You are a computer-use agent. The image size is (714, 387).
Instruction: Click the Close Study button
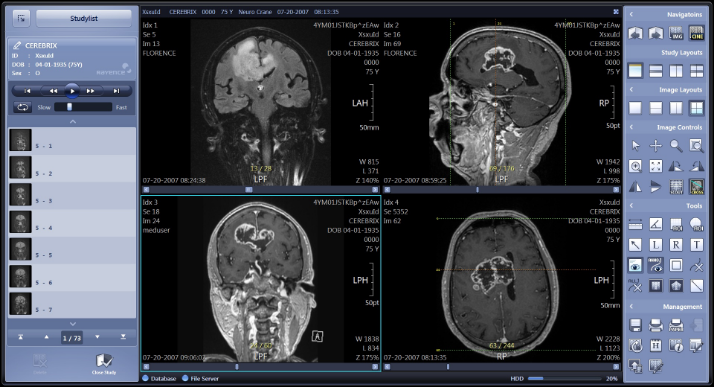[104, 364]
